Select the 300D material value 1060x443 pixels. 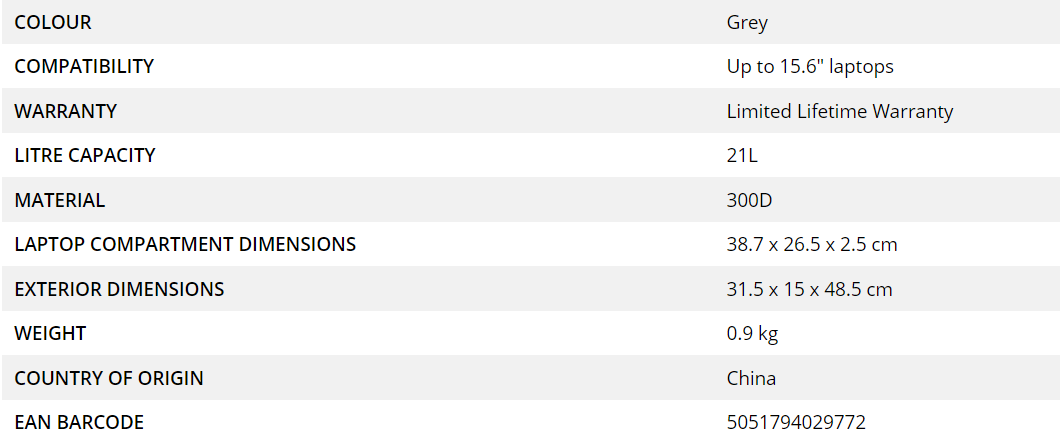(750, 200)
